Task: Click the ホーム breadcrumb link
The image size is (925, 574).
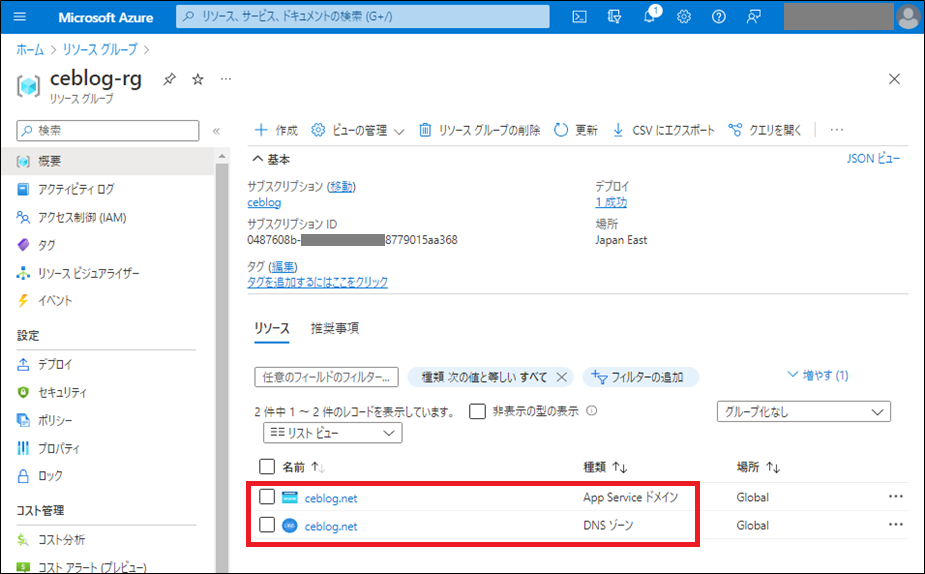Action: point(30,50)
